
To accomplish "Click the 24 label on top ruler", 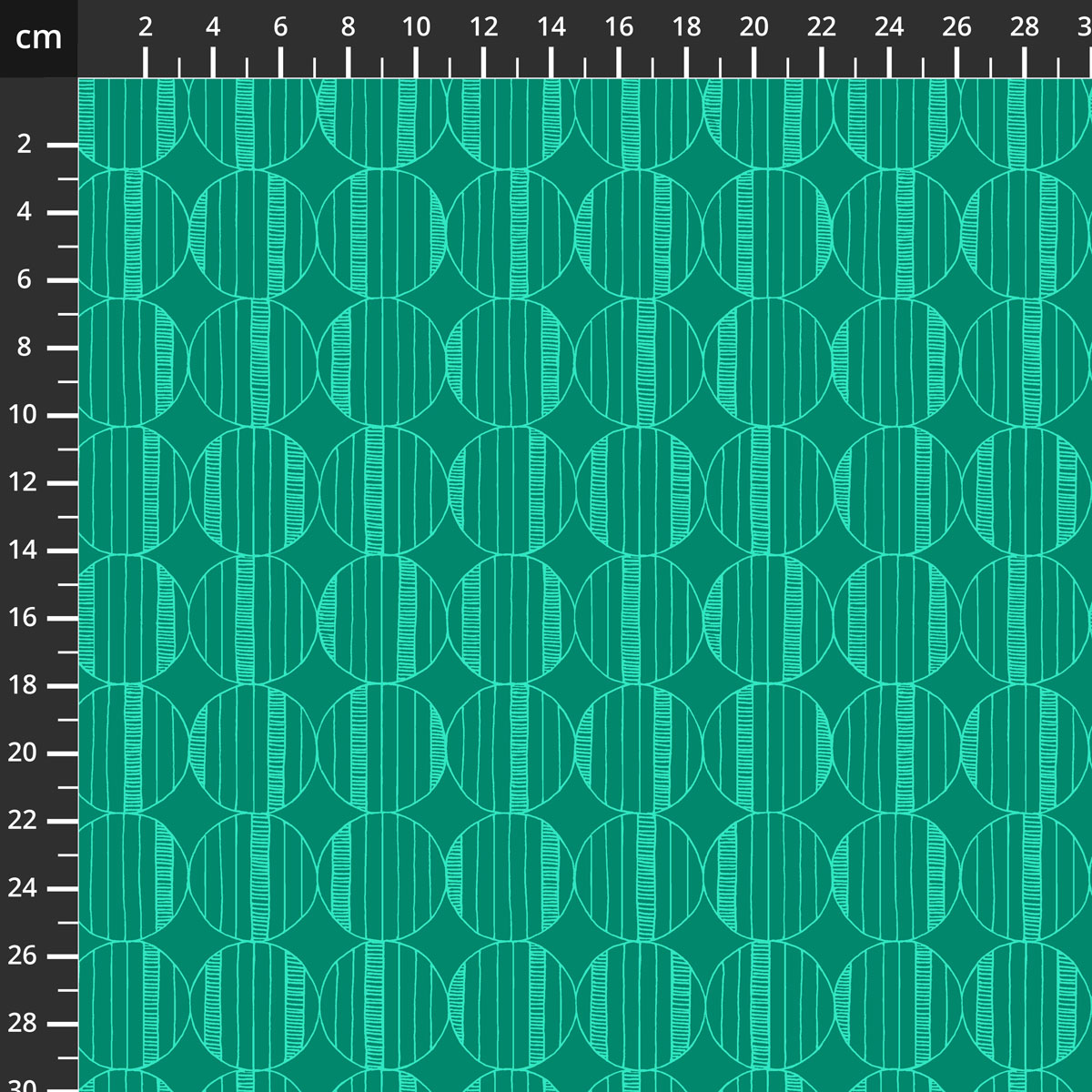I will tap(889, 27).
